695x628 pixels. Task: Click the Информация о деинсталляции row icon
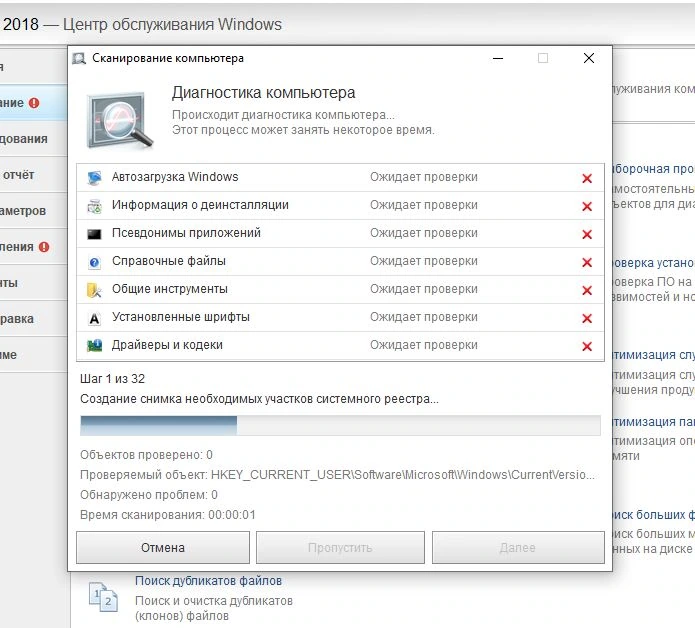(x=94, y=206)
